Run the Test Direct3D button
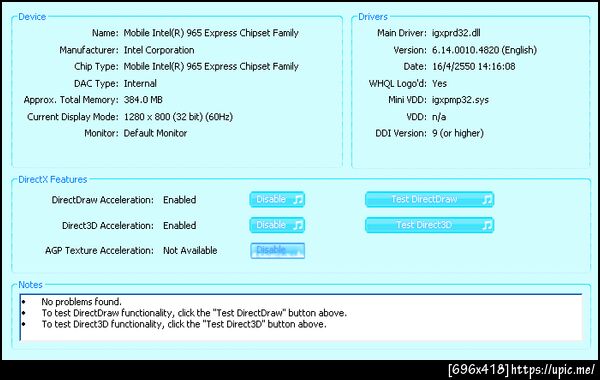Viewport: 600px width, 380px height. point(429,225)
